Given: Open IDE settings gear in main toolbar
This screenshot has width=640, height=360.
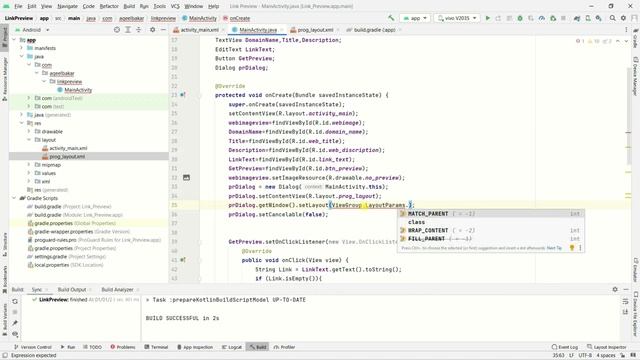Looking at the screenshot, I should 623,18.
